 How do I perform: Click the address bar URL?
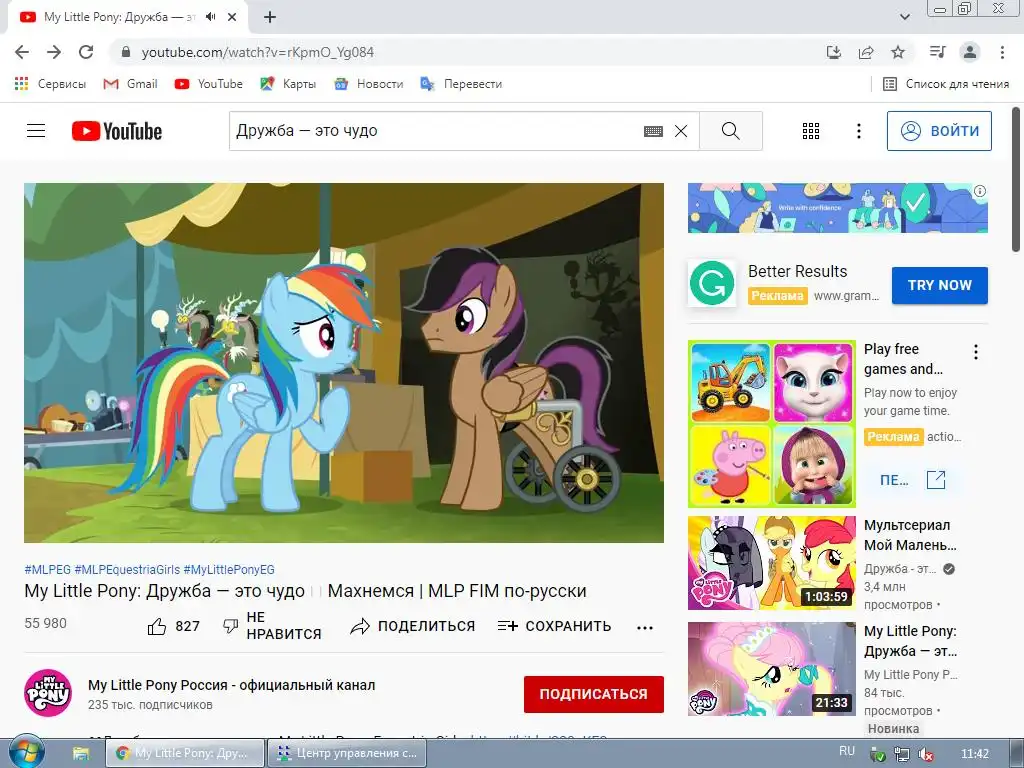[x=258, y=52]
